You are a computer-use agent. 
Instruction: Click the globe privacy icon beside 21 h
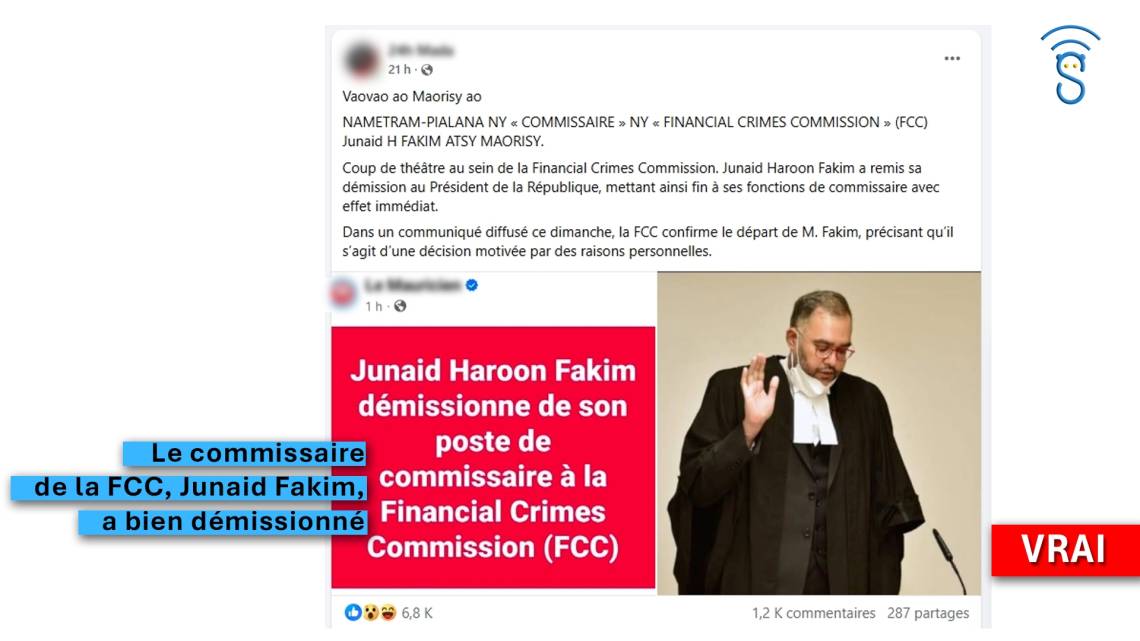tap(427, 70)
